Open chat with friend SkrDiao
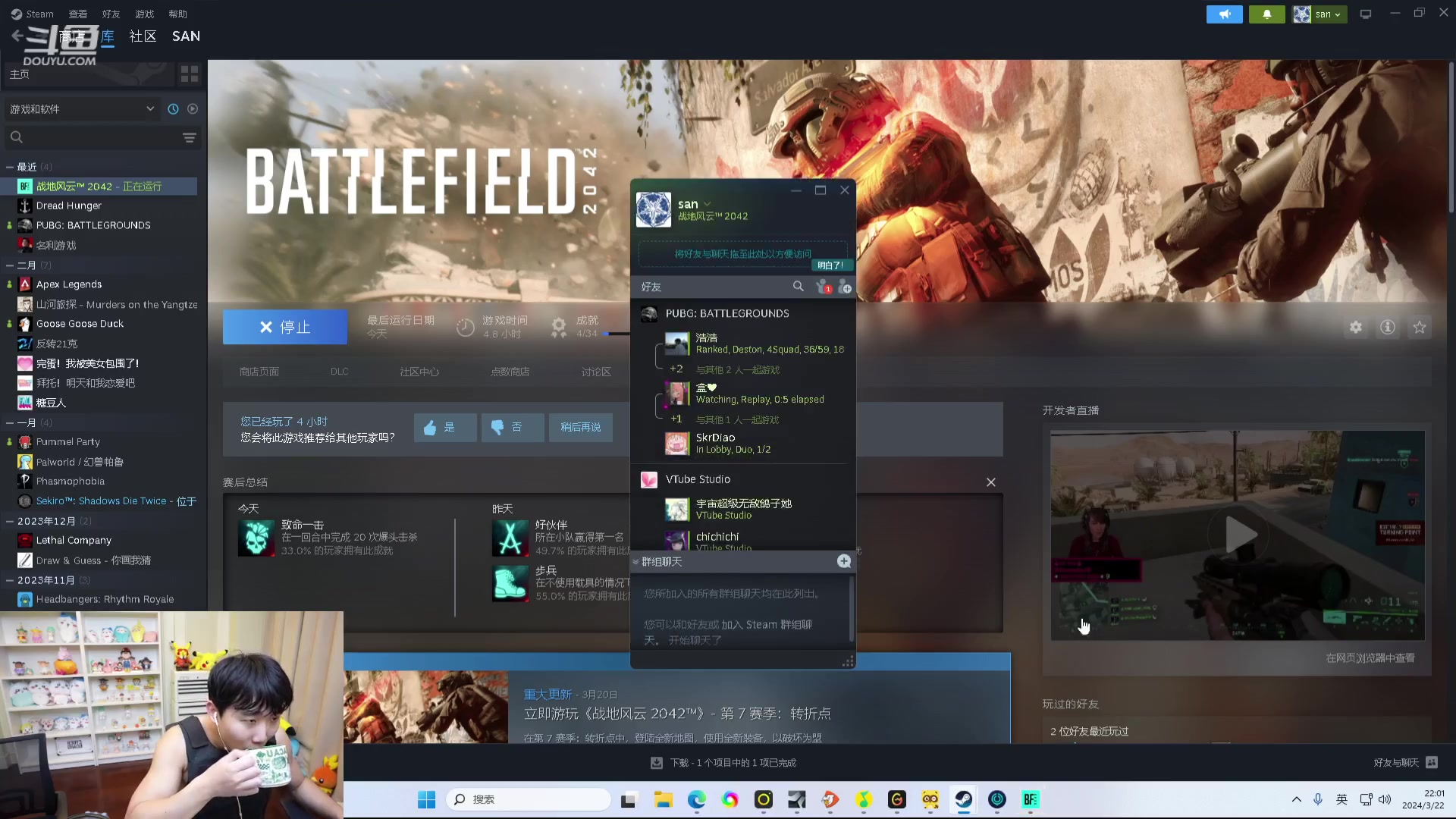 (743, 444)
